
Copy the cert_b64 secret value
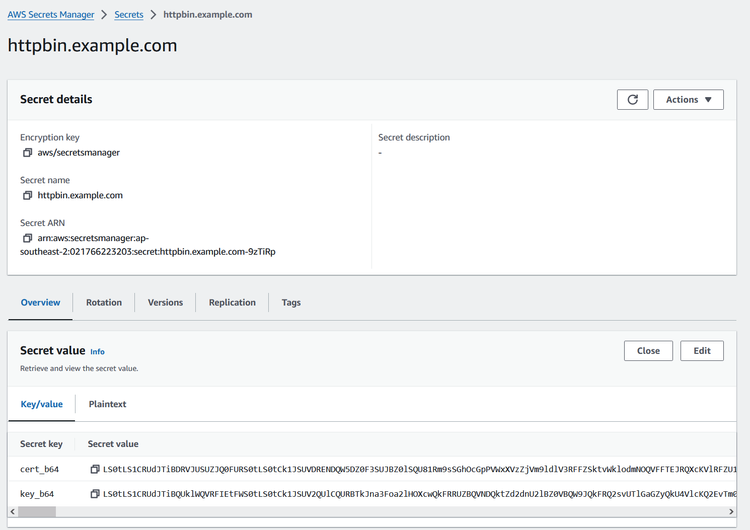click(x=95, y=469)
